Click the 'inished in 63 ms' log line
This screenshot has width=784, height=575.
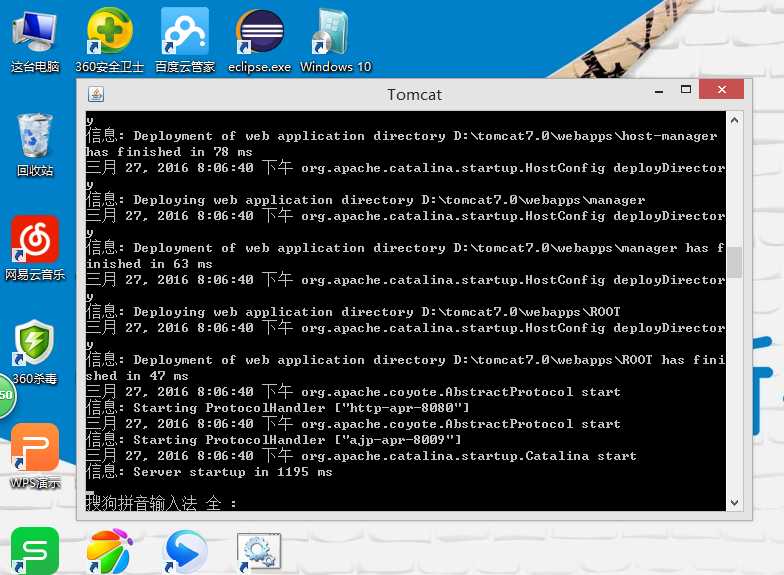click(x=149, y=264)
